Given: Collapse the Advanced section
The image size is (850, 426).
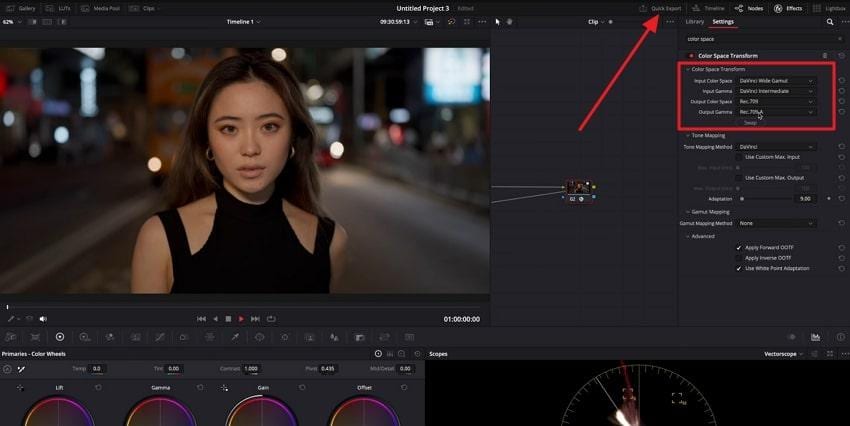Looking at the screenshot, I should click(x=688, y=236).
